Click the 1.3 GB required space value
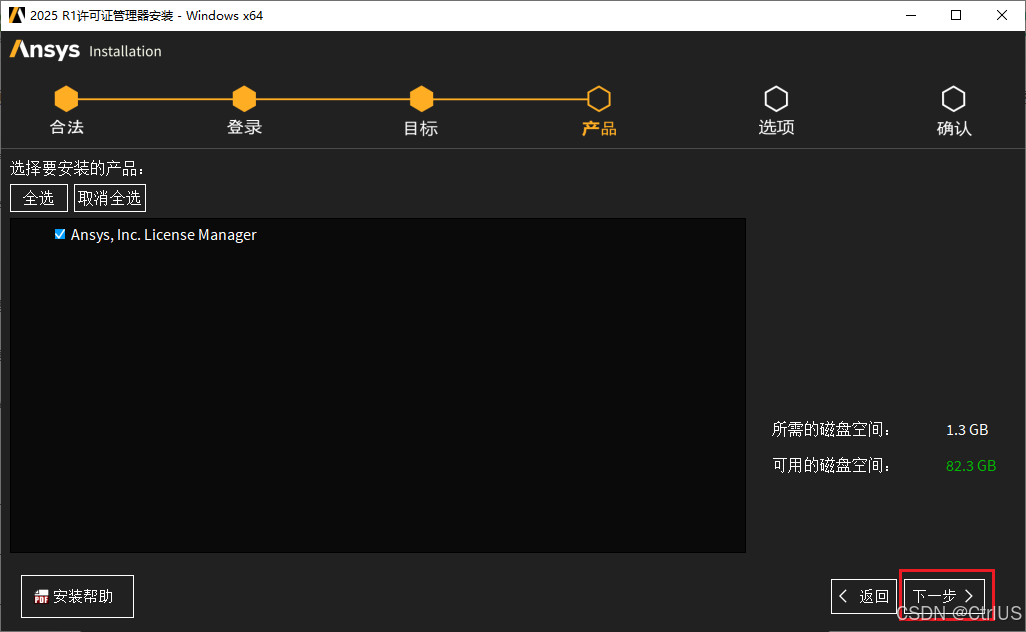Viewport: 1026px width, 632px height. tap(967, 430)
